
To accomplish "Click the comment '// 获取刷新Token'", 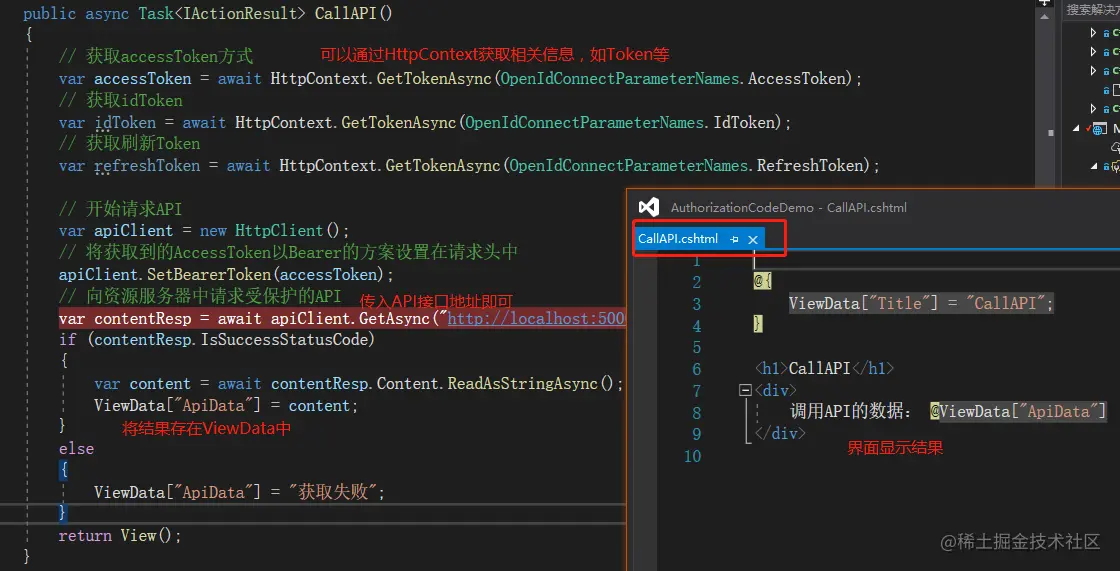I will click(x=129, y=144).
